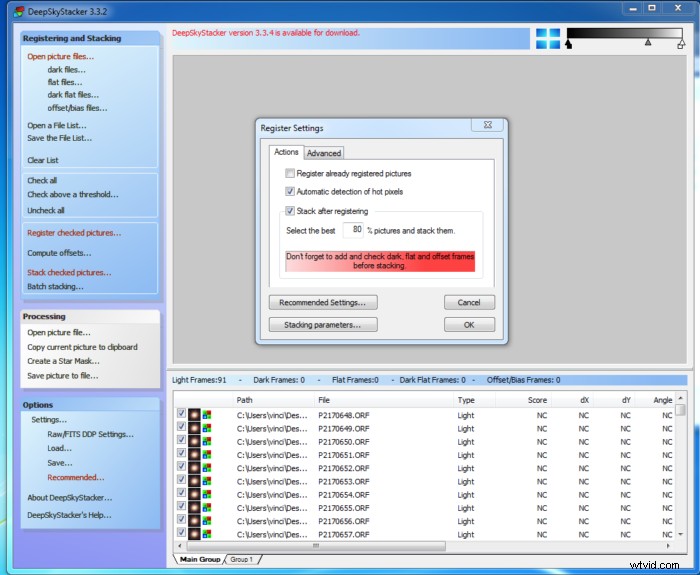Click the color Bayer icon for P2170652.ORF
Viewport: 700px width, 575px height.
coord(207,468)
